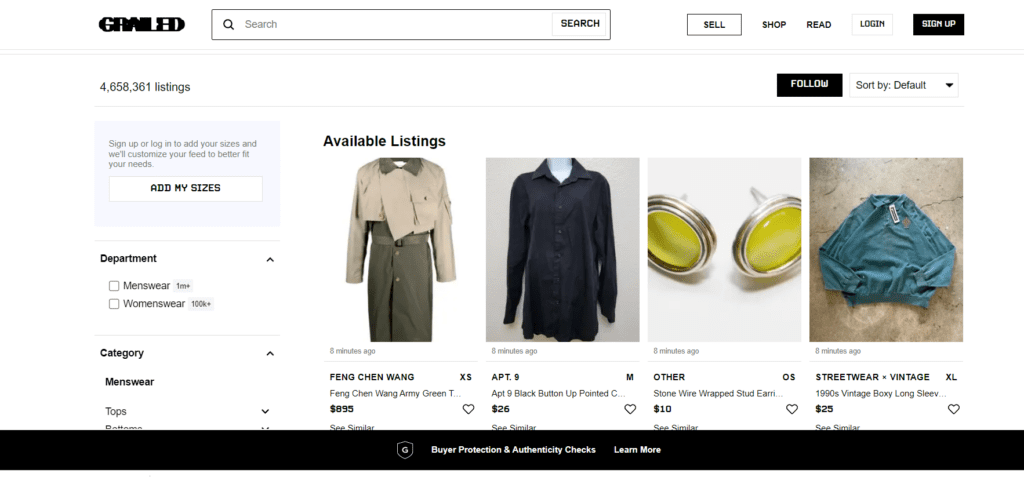Screen dimensions: 1024x477
Task: Open 'Feng Chen Wang Army Green T…' title
Action: pos(395,393)
